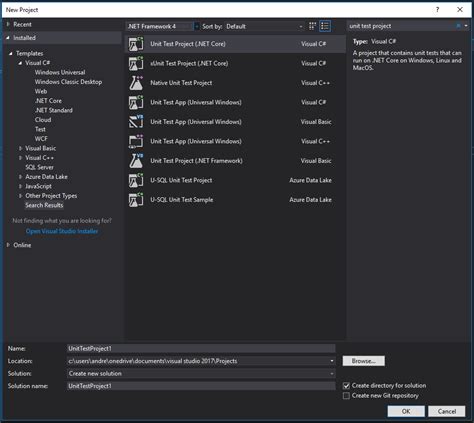This screenshot has width=474, height=423.
Task: Expand the Recent section
Action: click(8, 24)
